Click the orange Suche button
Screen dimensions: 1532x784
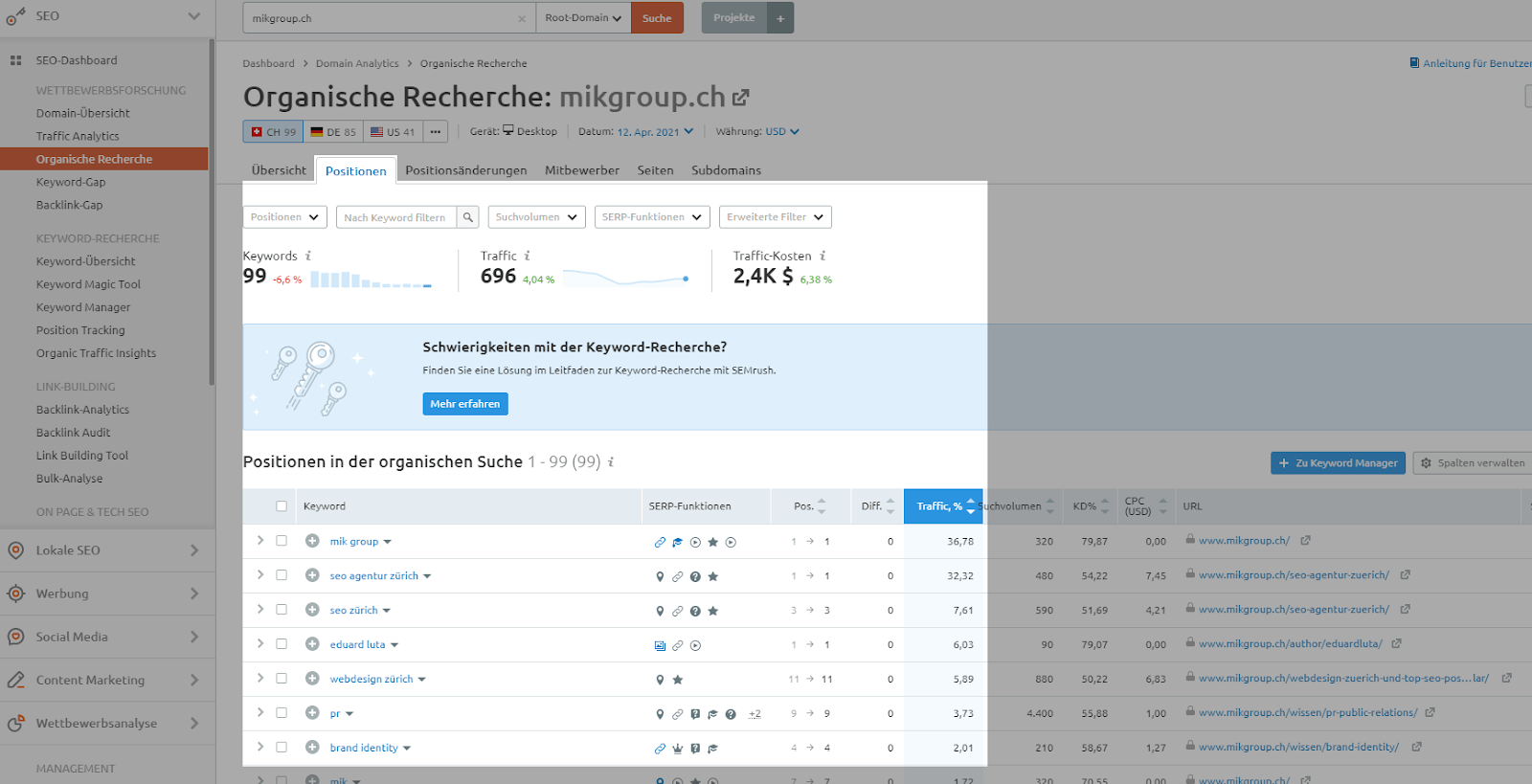(x=657, y=18)
